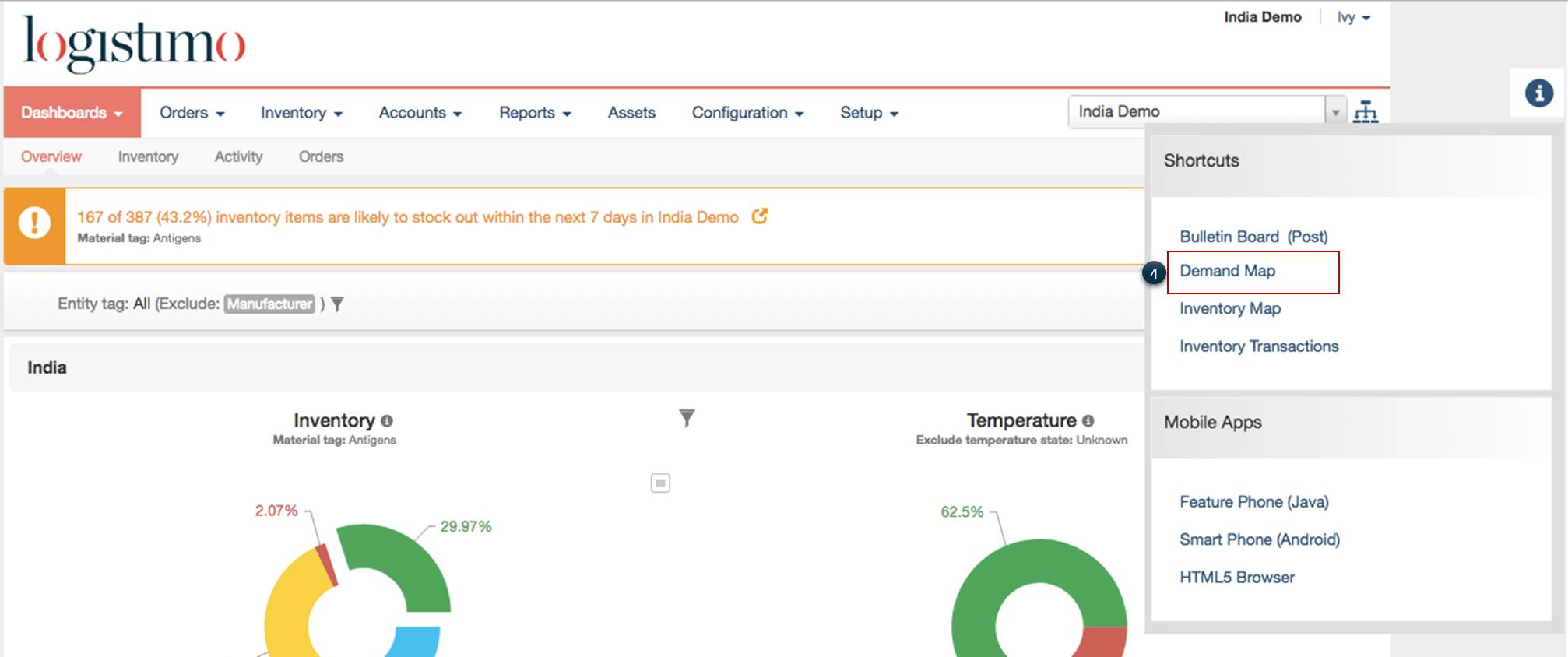
Task: Click the orange warning exclamation icon
Action: [x=34, y=223]
